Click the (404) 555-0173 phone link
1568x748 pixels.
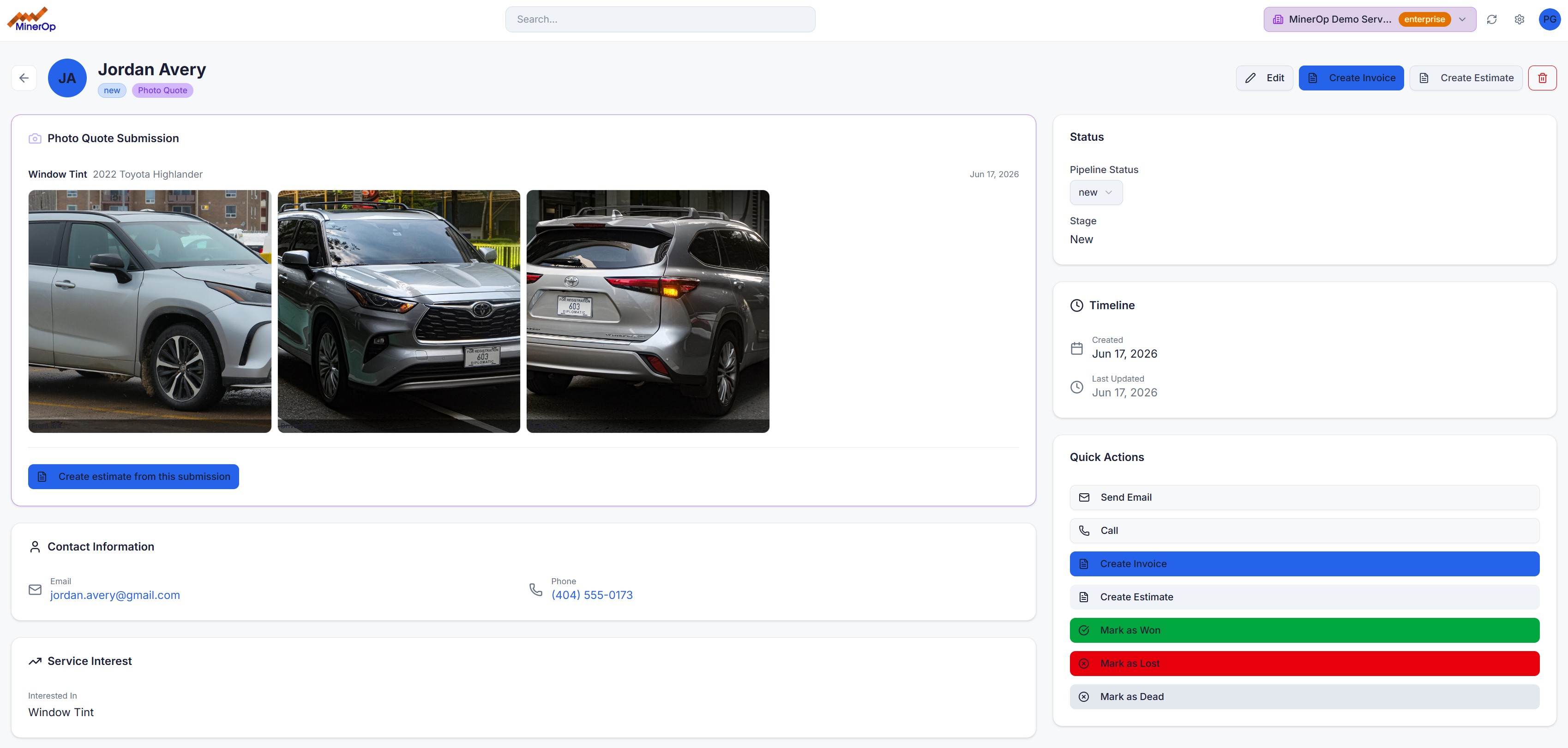point(592,595)
